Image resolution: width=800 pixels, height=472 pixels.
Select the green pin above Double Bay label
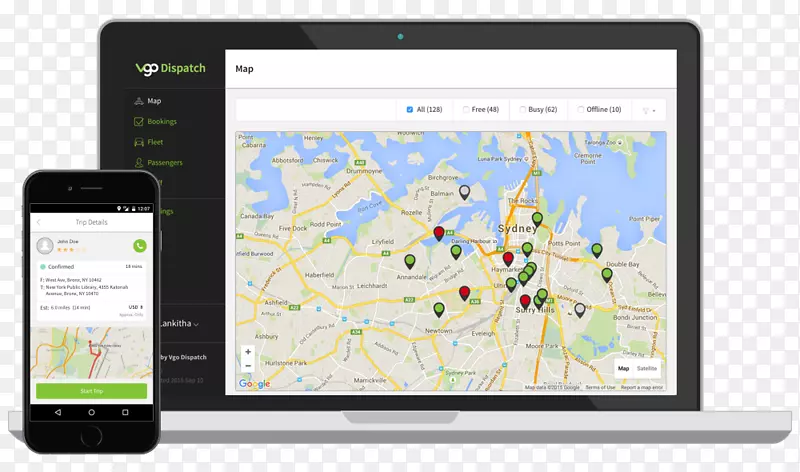tap(597, 250)
